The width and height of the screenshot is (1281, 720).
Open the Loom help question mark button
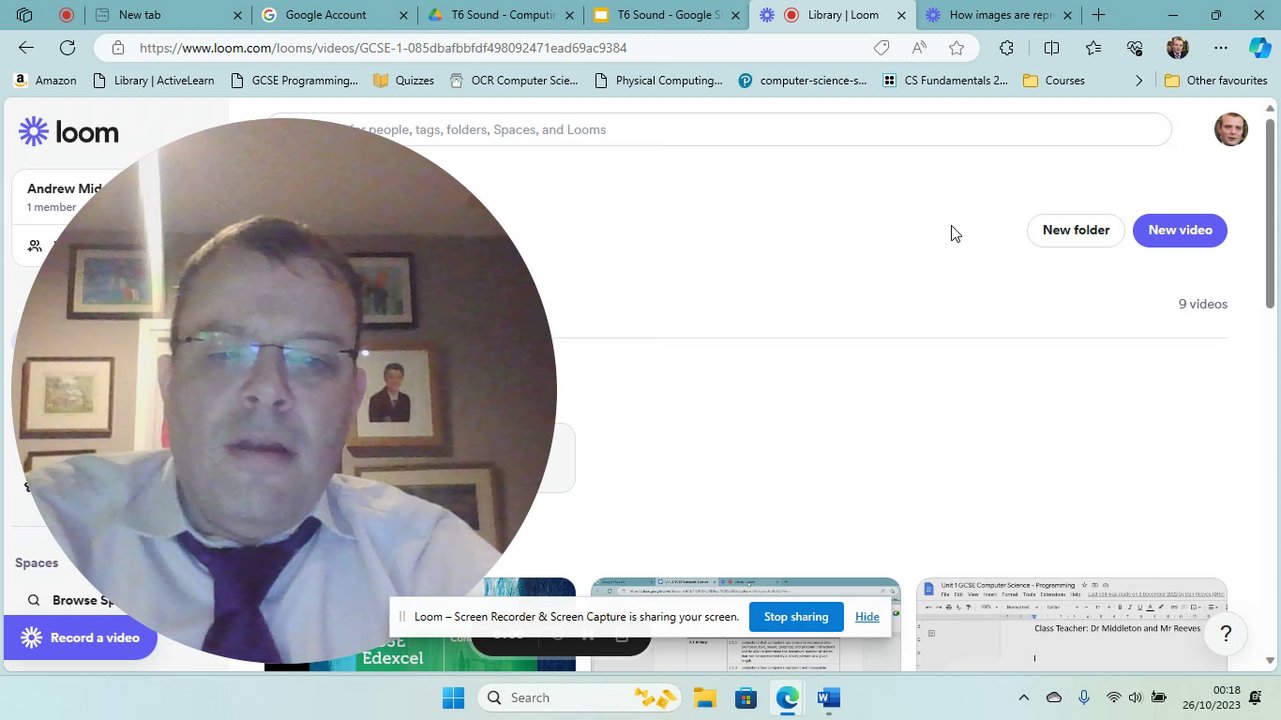coord(1226,634)
